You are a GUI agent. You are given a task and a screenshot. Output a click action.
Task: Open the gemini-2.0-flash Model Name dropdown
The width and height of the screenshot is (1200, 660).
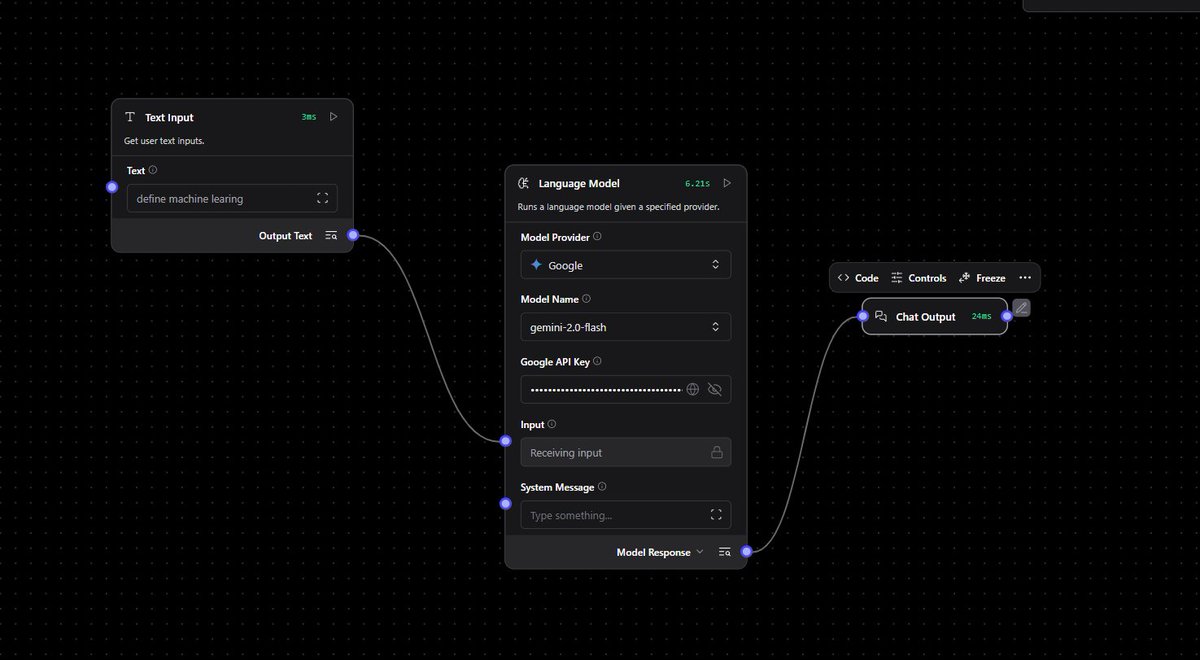pyautogui.click(x=626, y=327)
